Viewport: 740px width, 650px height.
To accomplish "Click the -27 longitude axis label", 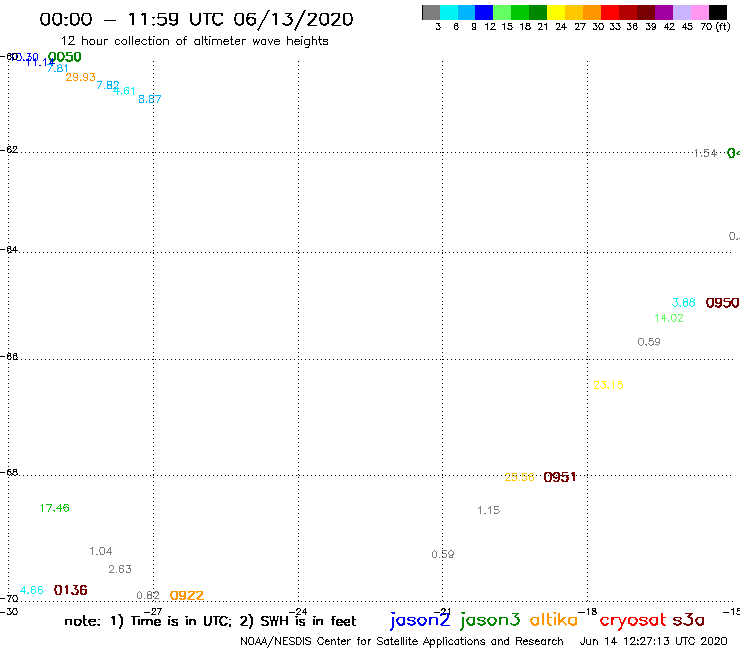I will [153, 612].
